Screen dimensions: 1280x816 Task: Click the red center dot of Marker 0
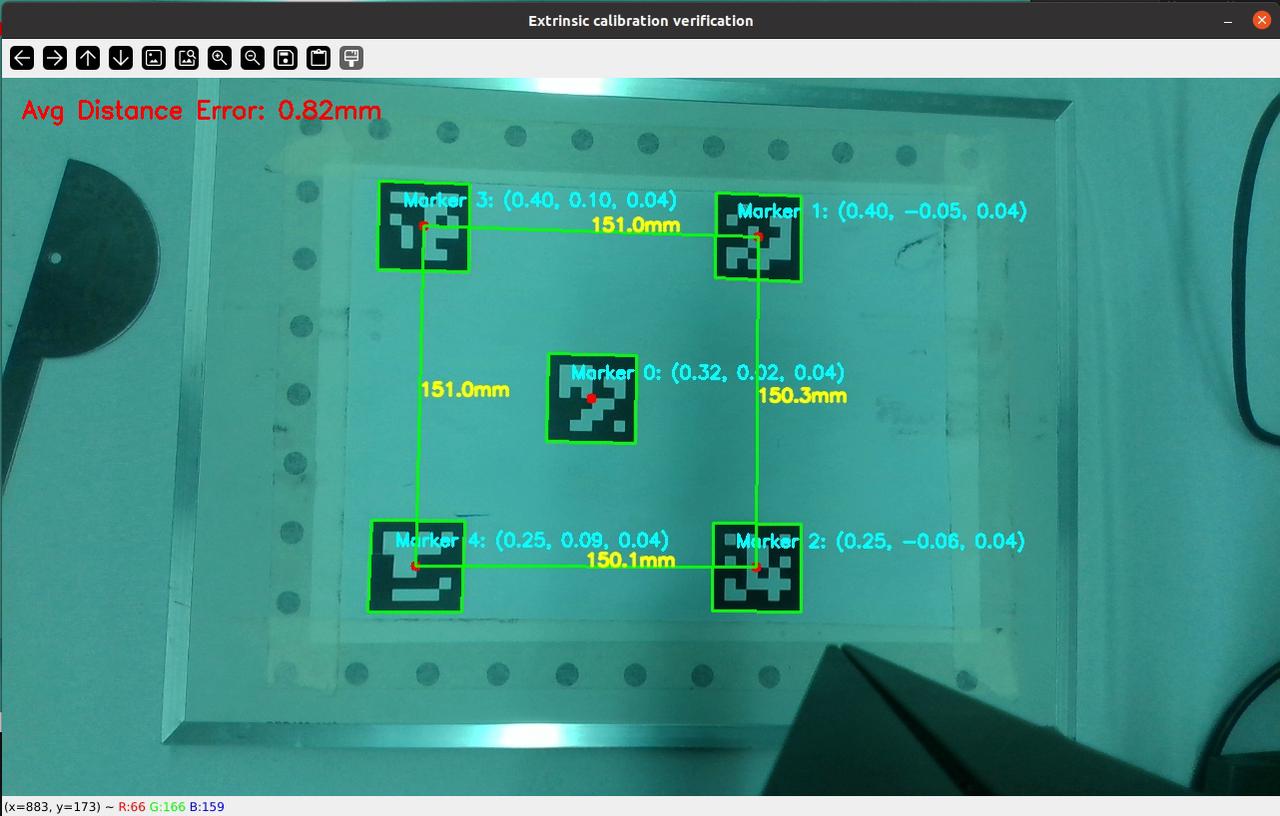click(x=591, y=398)
